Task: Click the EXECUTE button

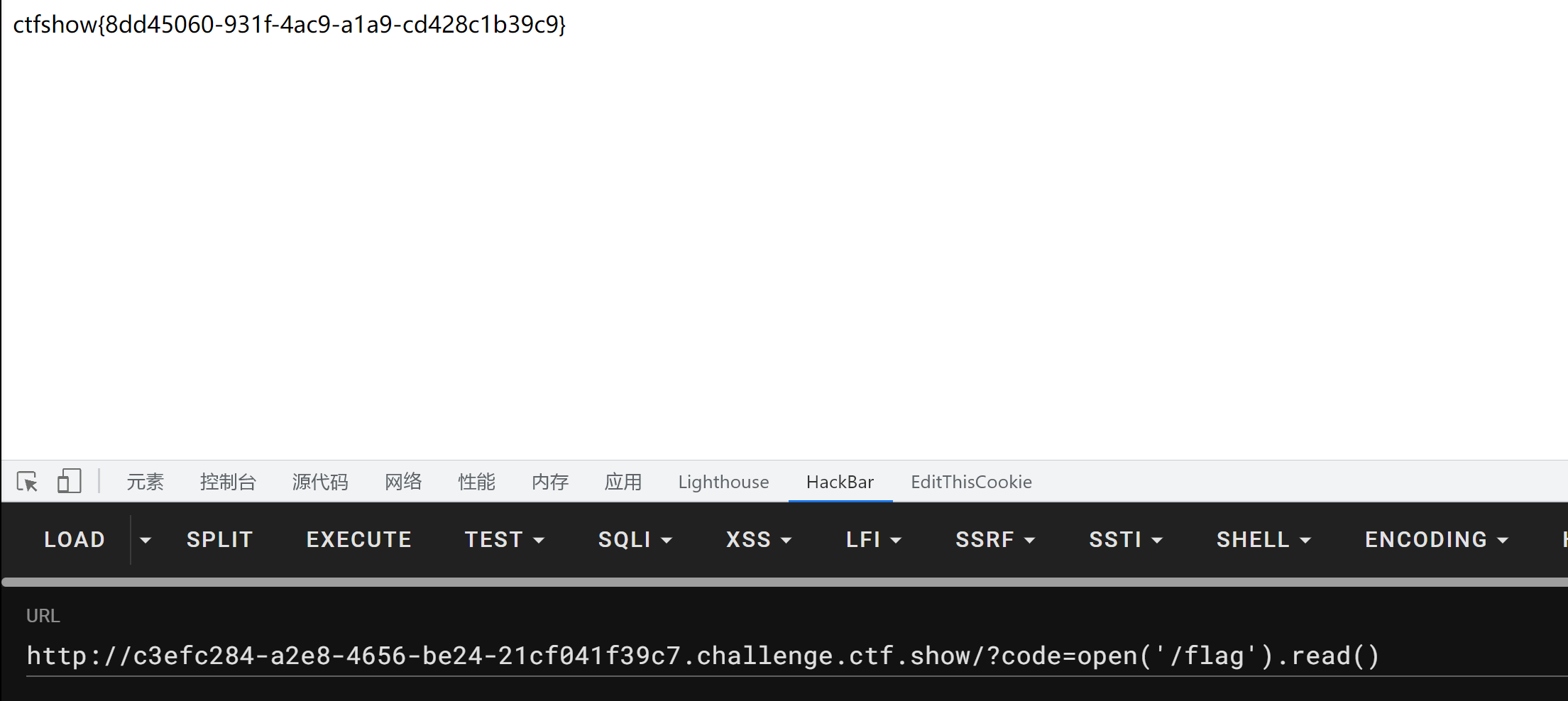Action: click(x=358, y=540)
